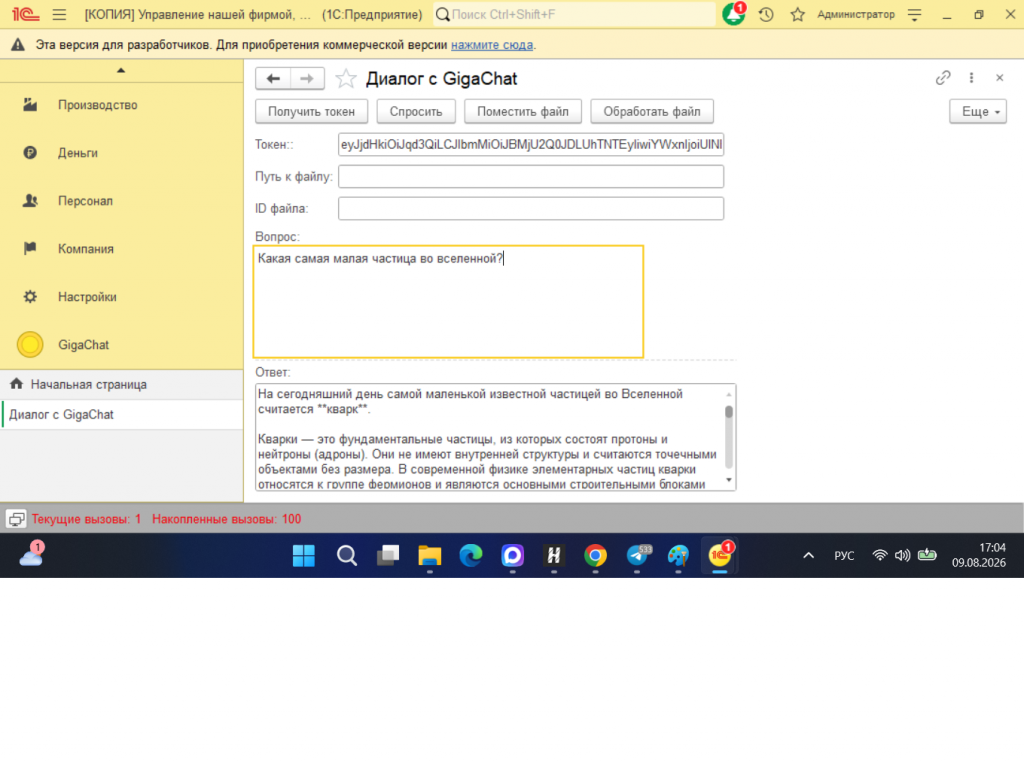The image size is (1024, 763).
Task: Click the Путь к файлу field
Action: click(531, 176)
